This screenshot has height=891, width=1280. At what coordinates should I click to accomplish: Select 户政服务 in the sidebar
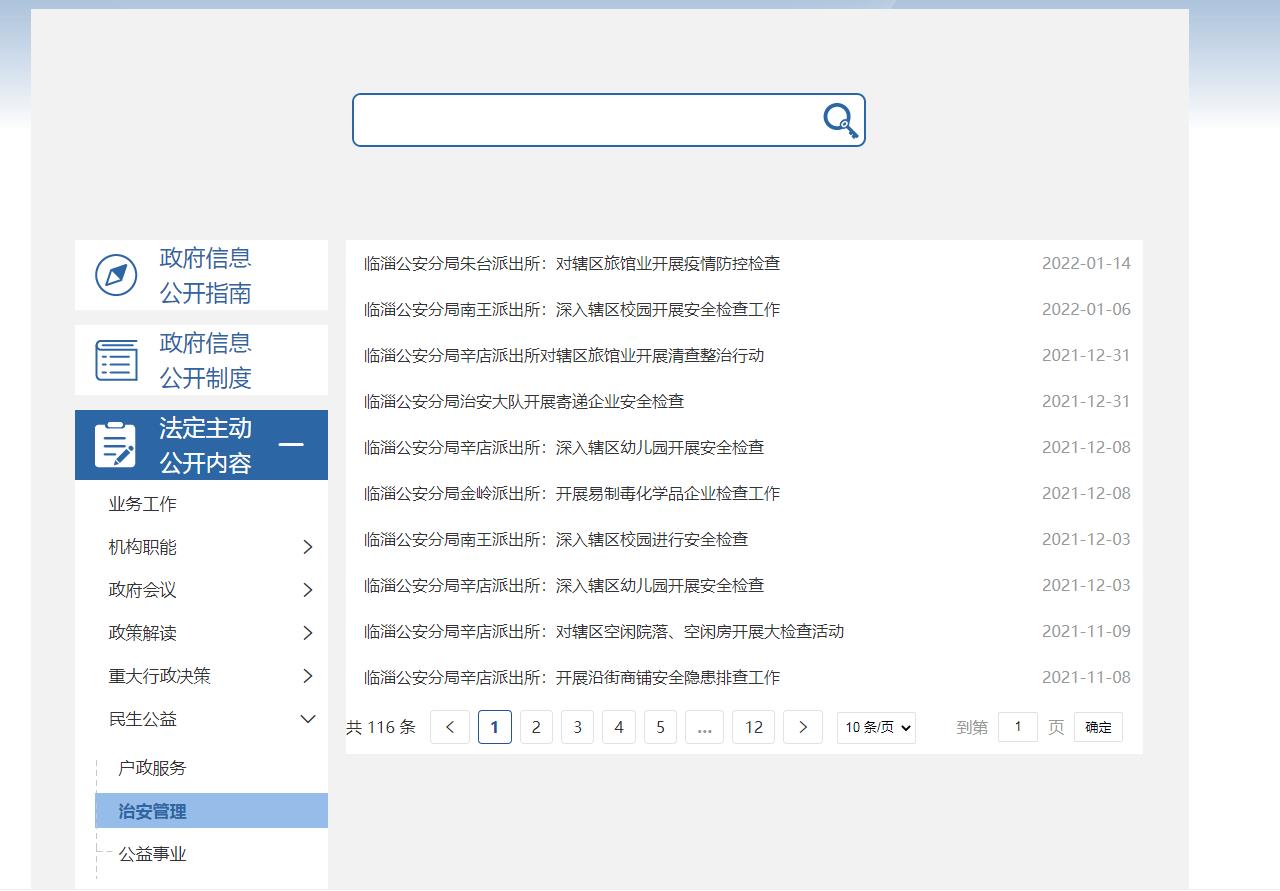point(152,768)
